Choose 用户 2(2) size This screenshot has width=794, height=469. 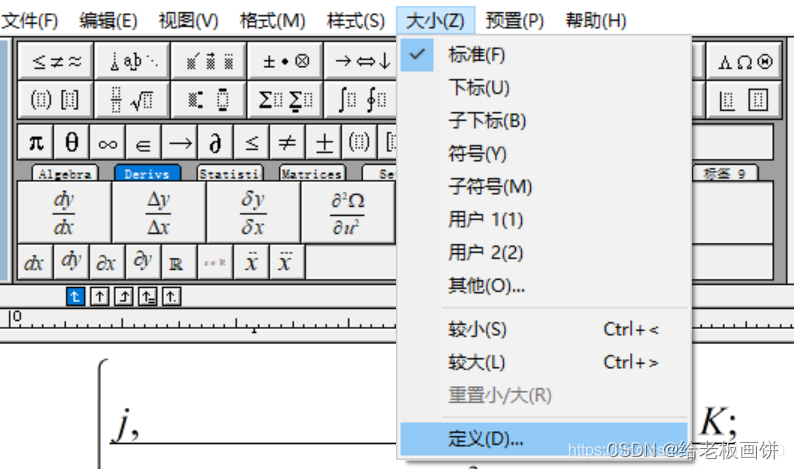coord(544,252)
